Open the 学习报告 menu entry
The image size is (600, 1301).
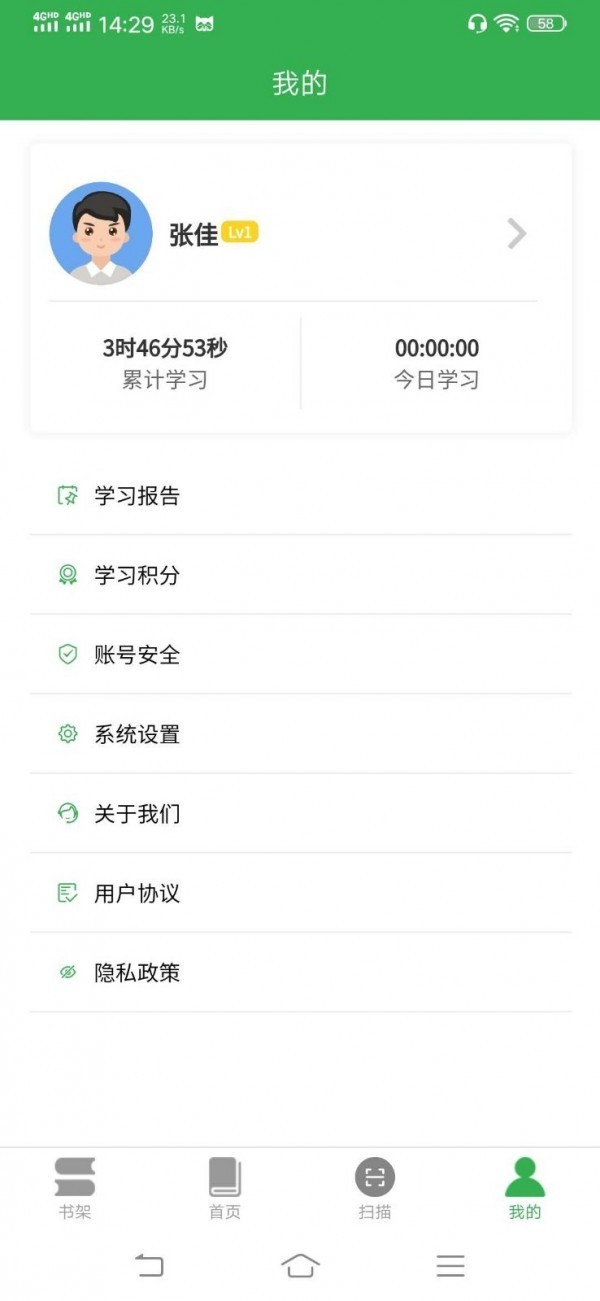click(137, 496)
